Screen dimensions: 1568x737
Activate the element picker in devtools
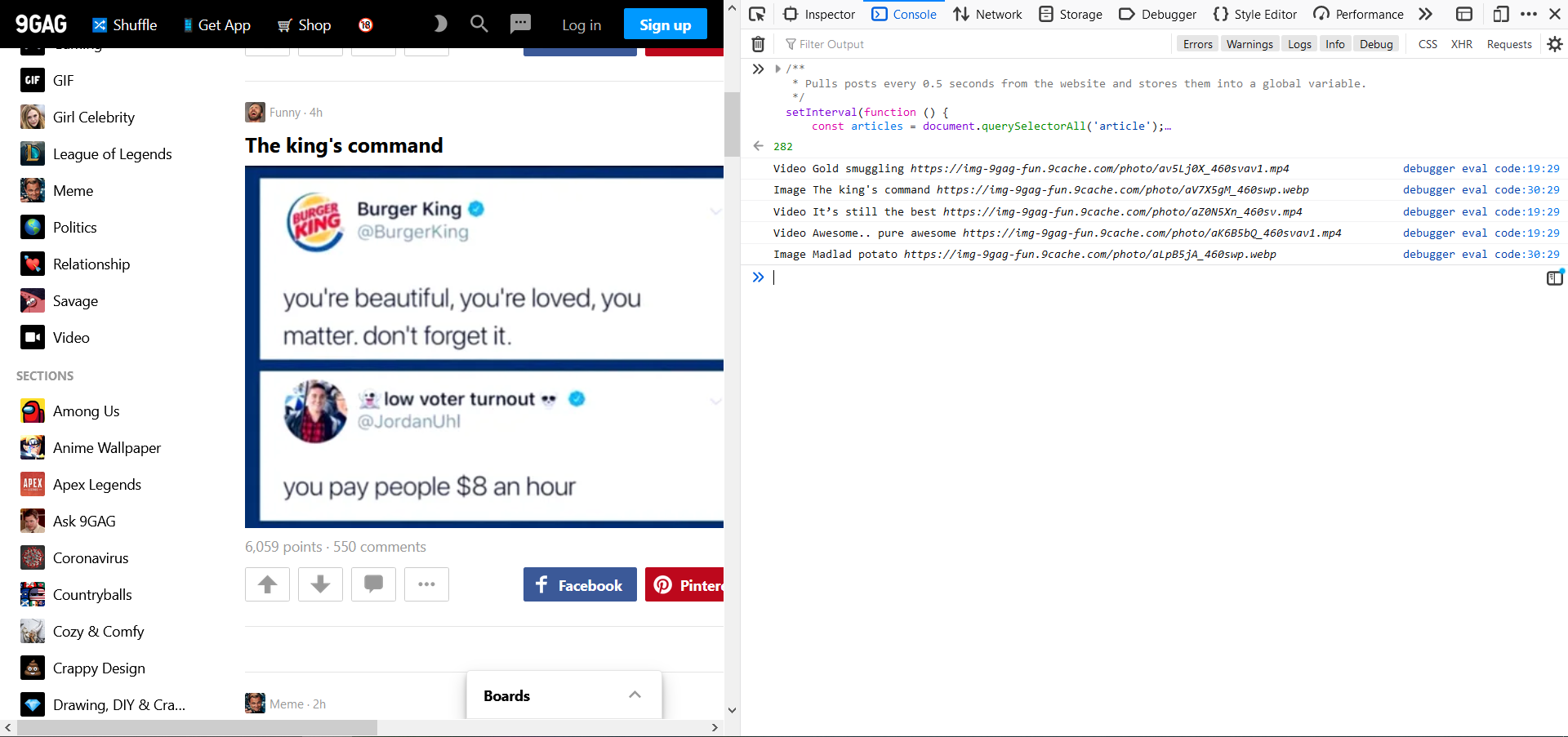(x=757, y=14)
